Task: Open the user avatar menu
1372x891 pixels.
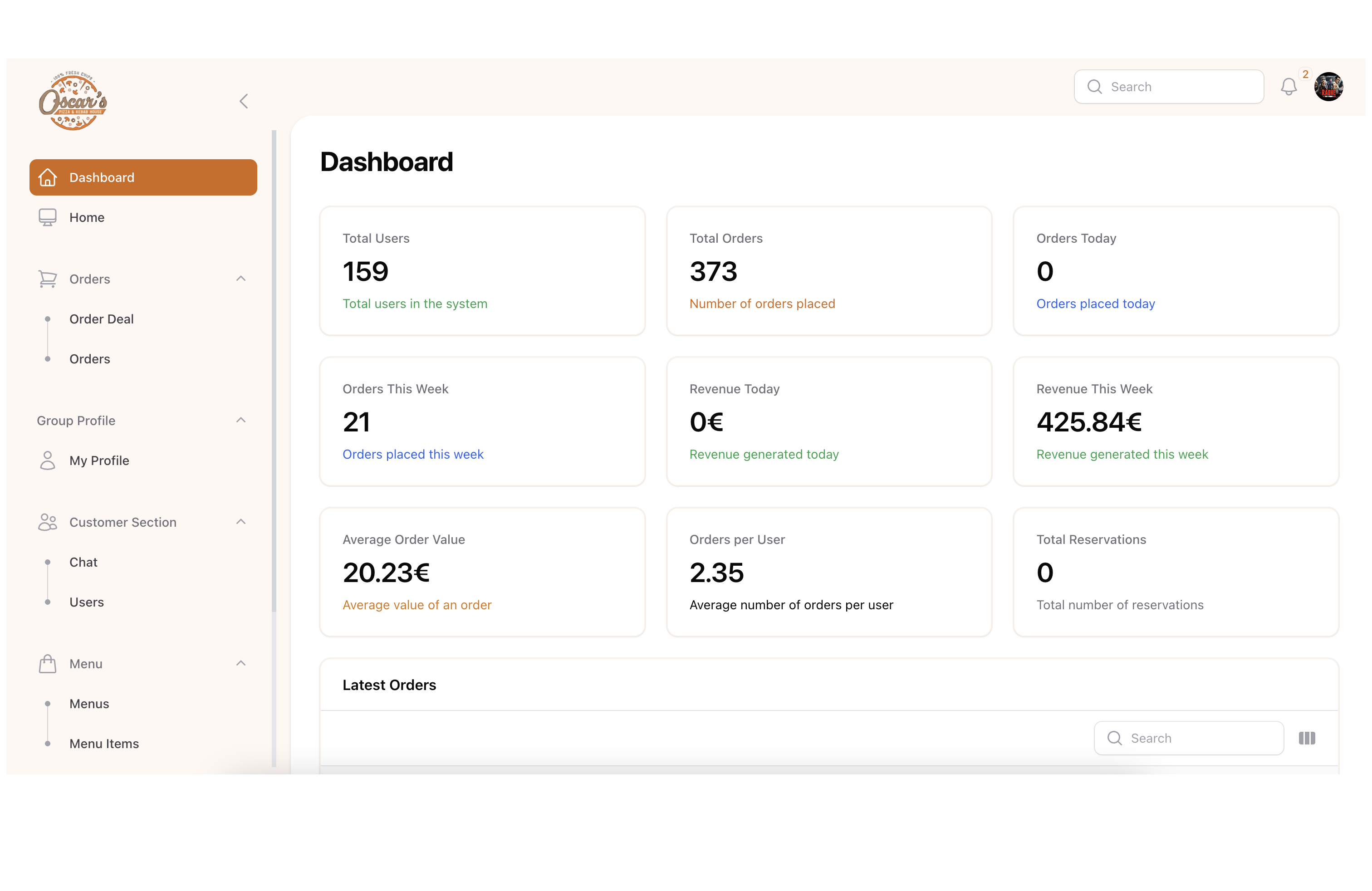Action: click(x=1328, y=87)
